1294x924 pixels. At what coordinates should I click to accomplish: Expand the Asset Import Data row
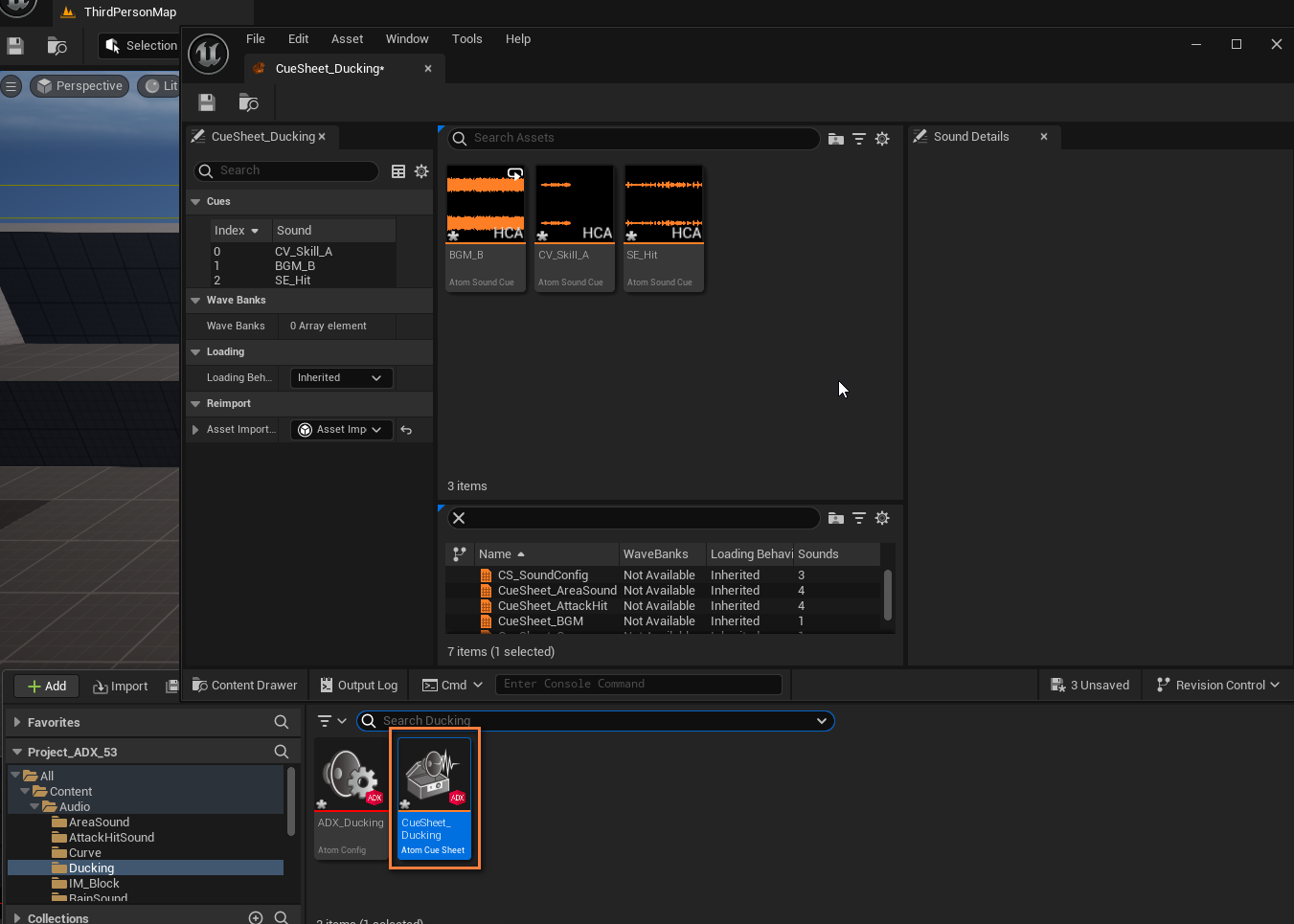pos(195,430)
